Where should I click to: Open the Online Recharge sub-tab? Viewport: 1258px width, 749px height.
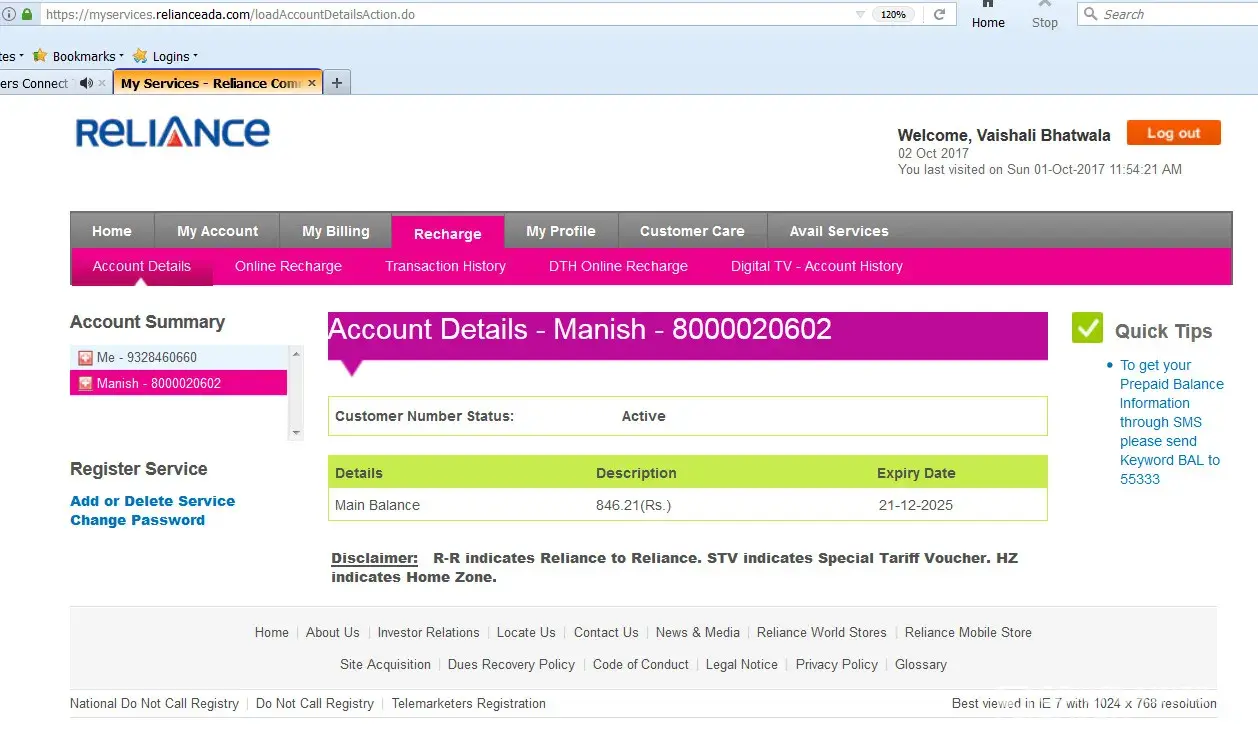pyautogui.click(x=288, y=266)
